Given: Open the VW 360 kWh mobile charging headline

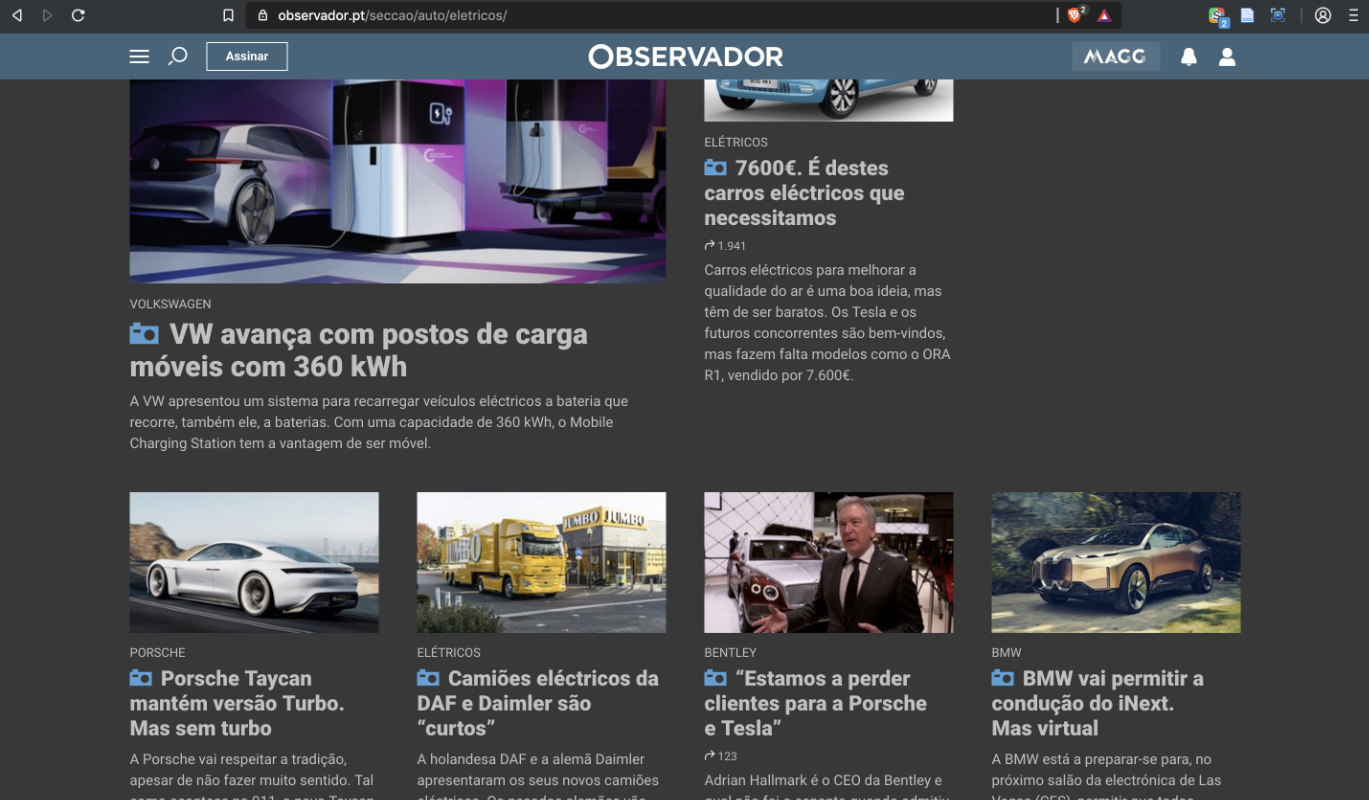Looking at the screenshot, I should pyautogui.click(x=358, y=350).
